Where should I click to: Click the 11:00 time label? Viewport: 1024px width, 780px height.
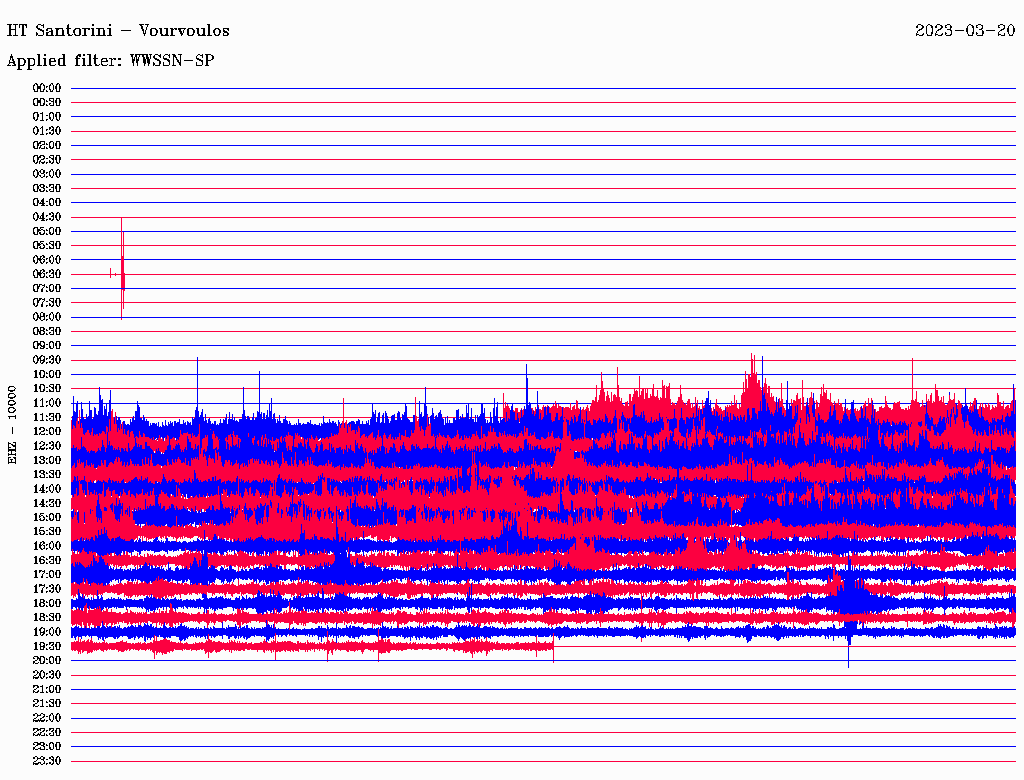[47, 402]
